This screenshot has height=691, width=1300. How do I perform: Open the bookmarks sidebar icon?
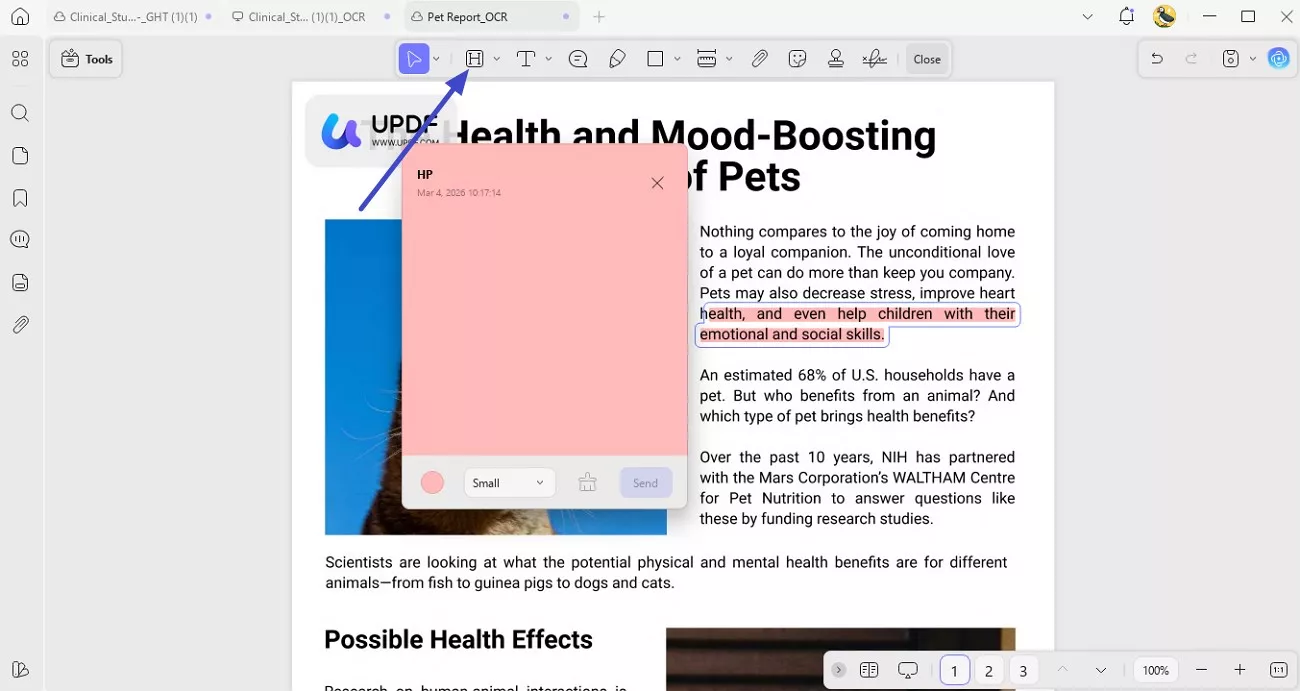click(x=20, y=198)
